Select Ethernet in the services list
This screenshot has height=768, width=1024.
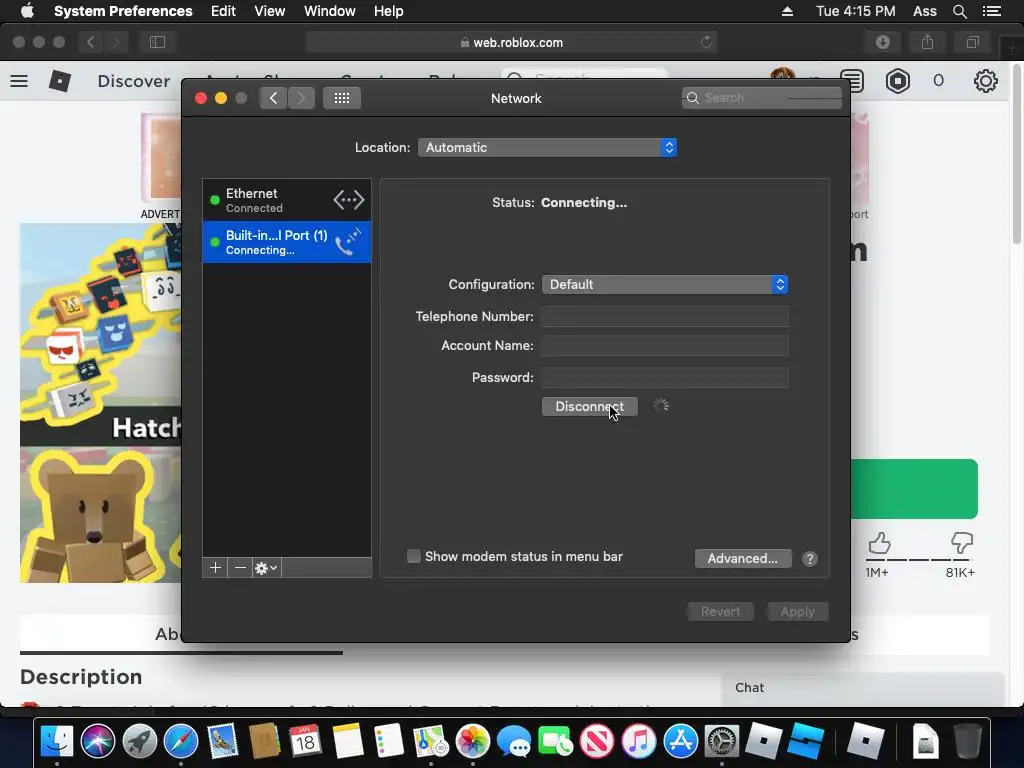pyautogui.click(x=287, y=200)
